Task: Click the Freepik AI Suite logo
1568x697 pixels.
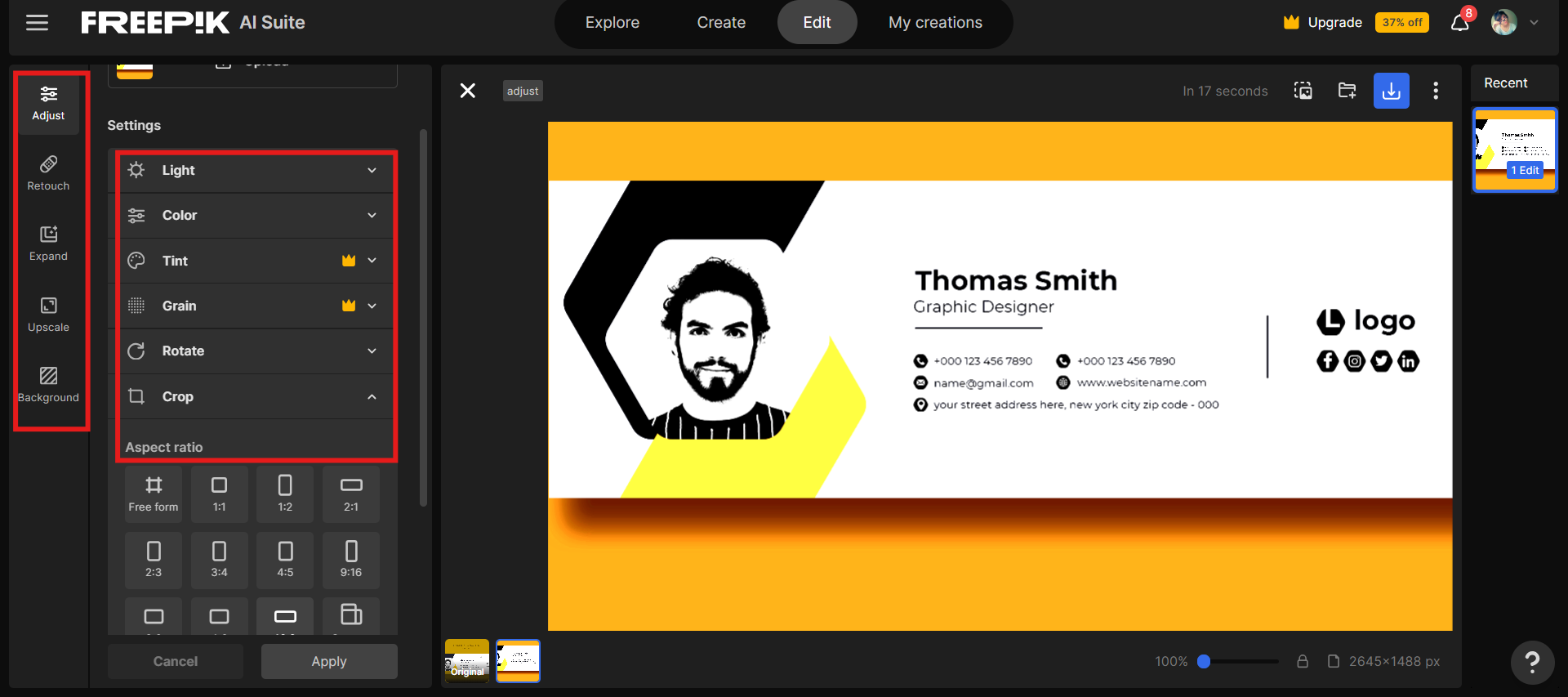Action: 193,23
